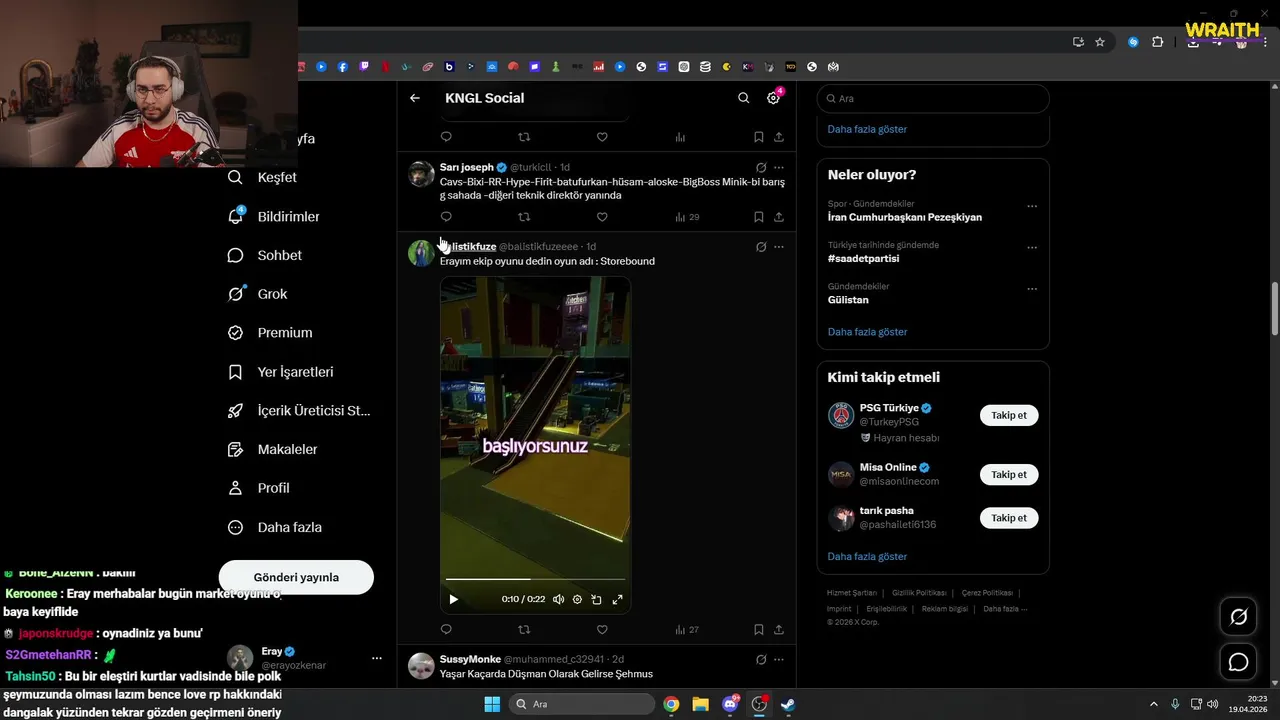This screenshot has height=720, width=1280.
Task: Open Bildirimler in the sidebar
Action: pyautogui.click(x=274, y=216)
